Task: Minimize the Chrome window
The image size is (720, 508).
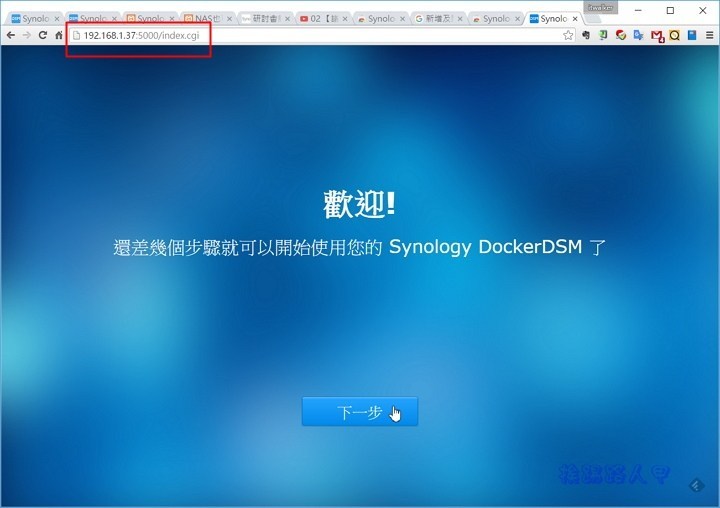Action: tap(638, 10)
